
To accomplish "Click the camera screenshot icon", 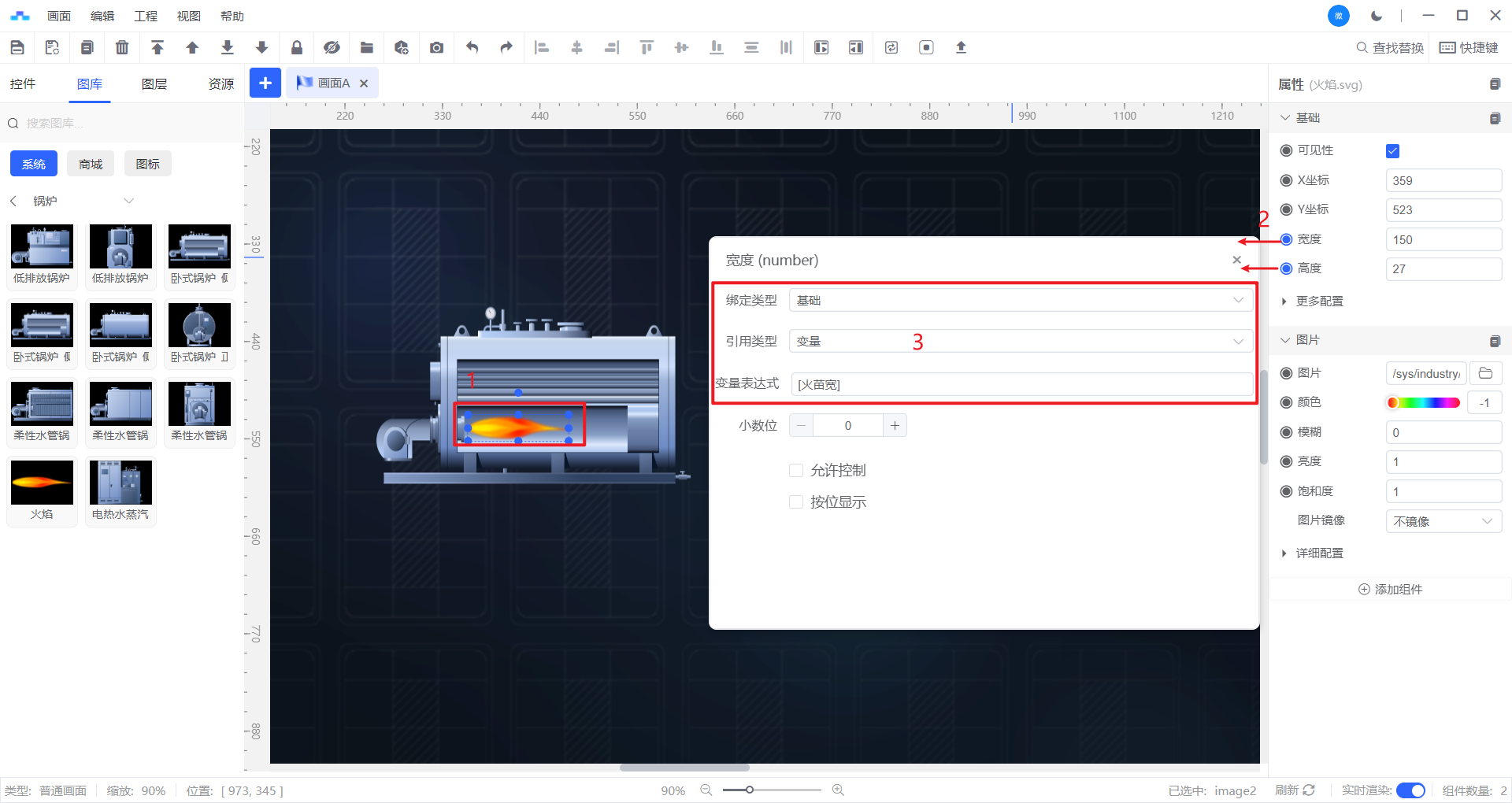I will (x=436, y=47).
